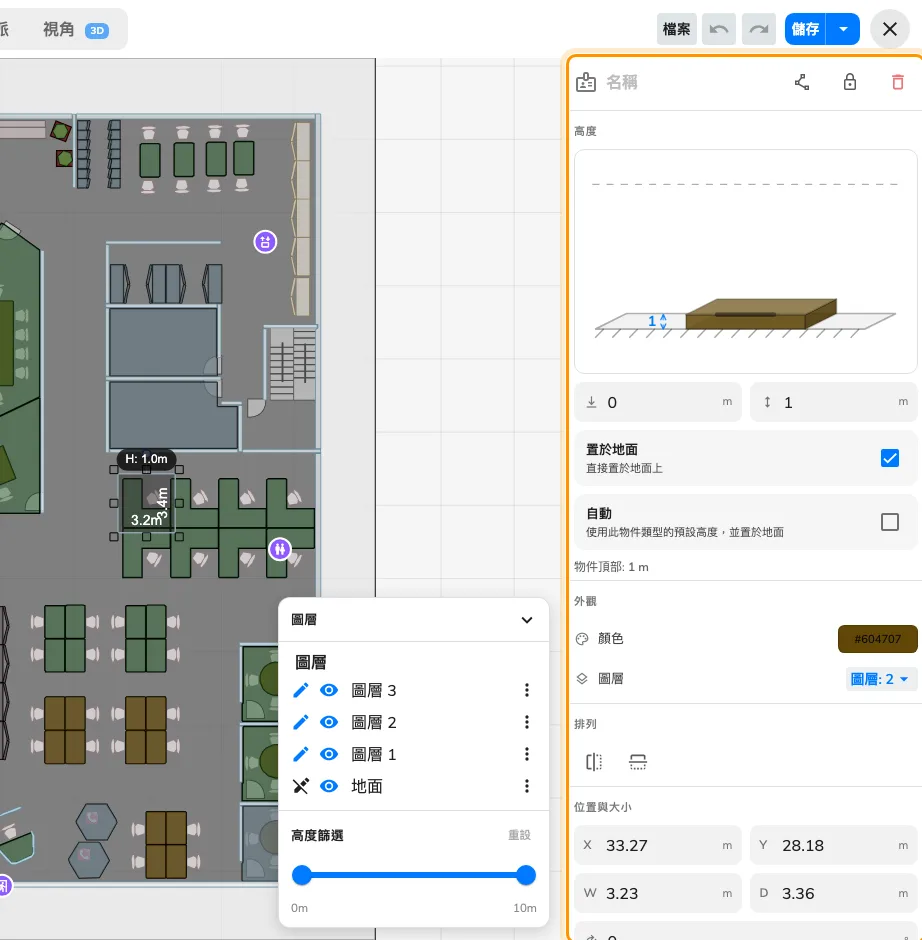The height and width of the screenshot is (940, 922).
Task: Click the 0m height filter slider handle
Action: 302,875
